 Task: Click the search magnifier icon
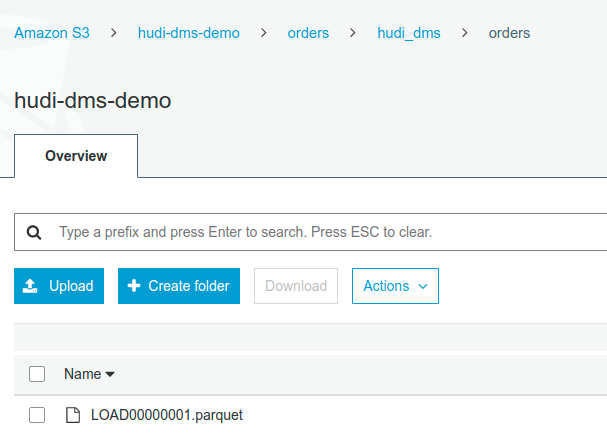pos(34,232)
